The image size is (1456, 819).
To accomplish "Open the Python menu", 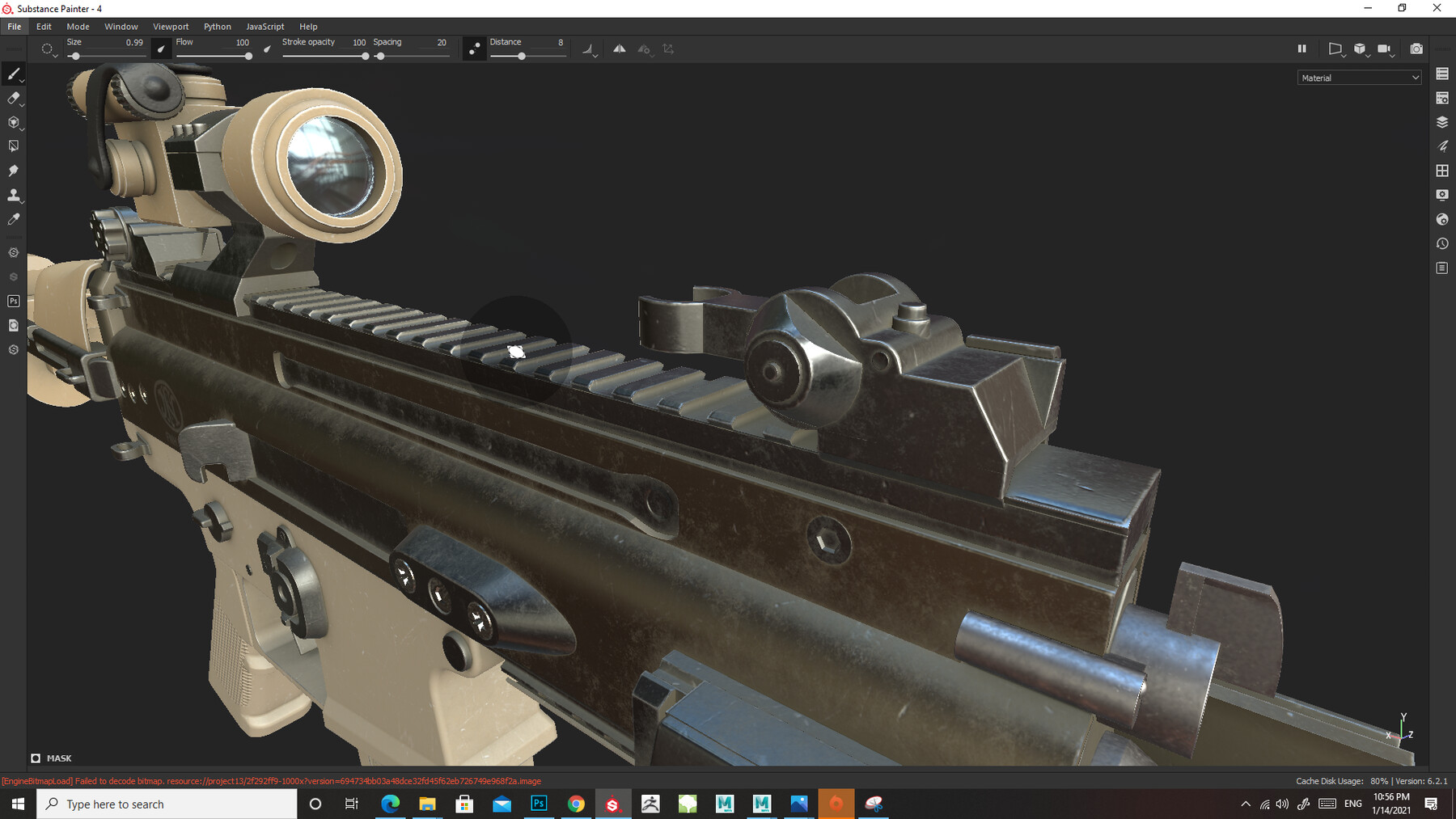I will click(x=217, y=26).
